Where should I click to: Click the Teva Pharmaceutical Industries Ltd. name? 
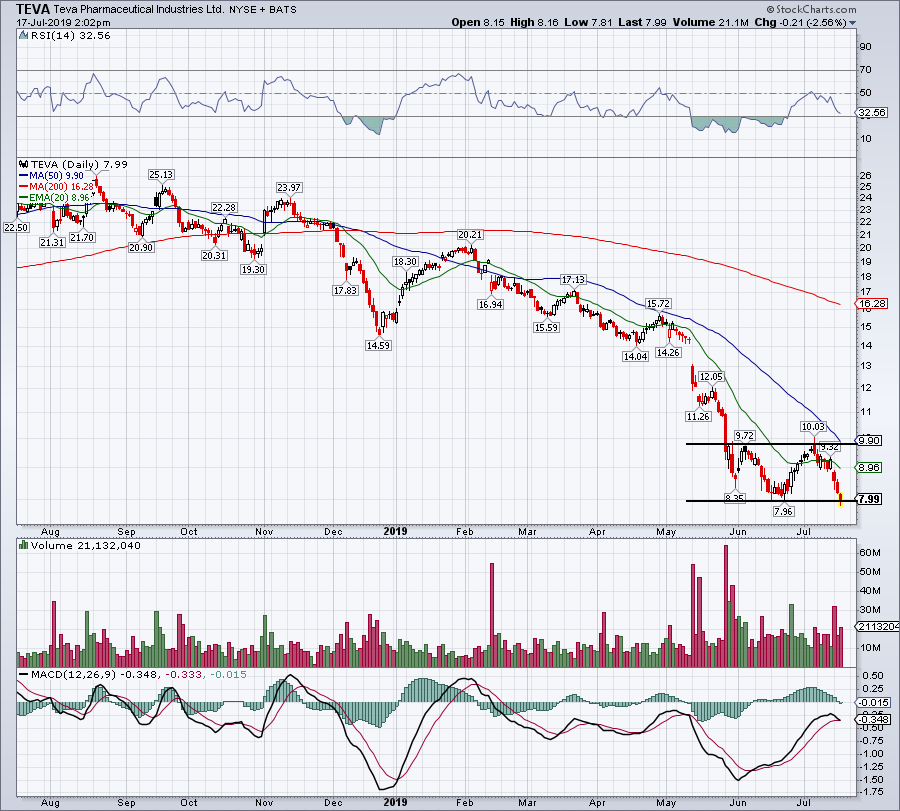139,9
